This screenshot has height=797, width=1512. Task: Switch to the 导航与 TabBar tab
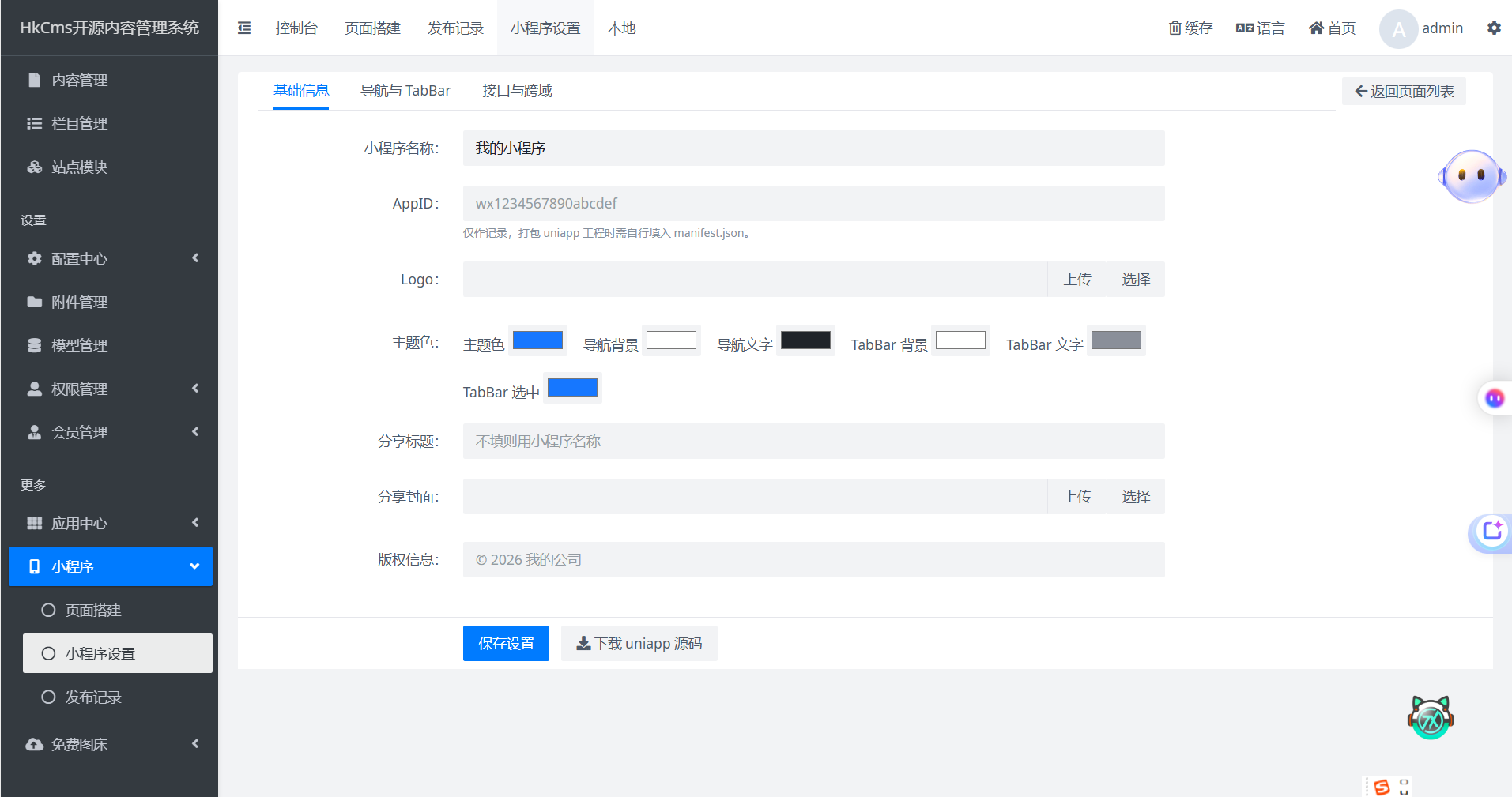[x=405, y=91]
